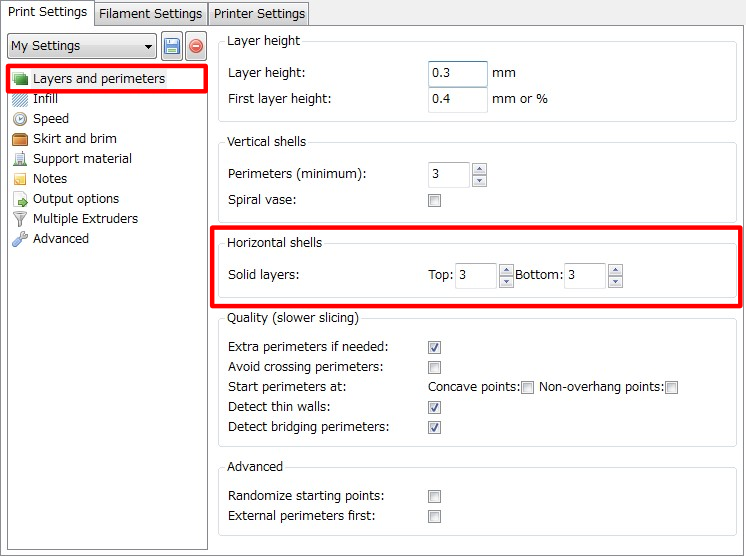Click the red delete preset icon
This screenshot has width=746, height=557.
(x=196, y=46)
